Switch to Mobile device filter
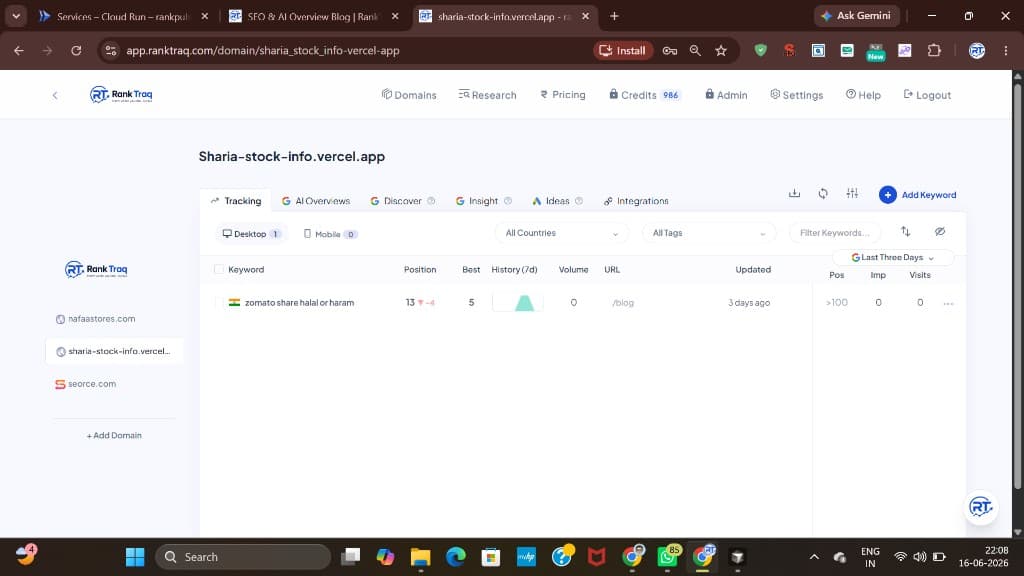1024x576 pixels. (330, 234)
